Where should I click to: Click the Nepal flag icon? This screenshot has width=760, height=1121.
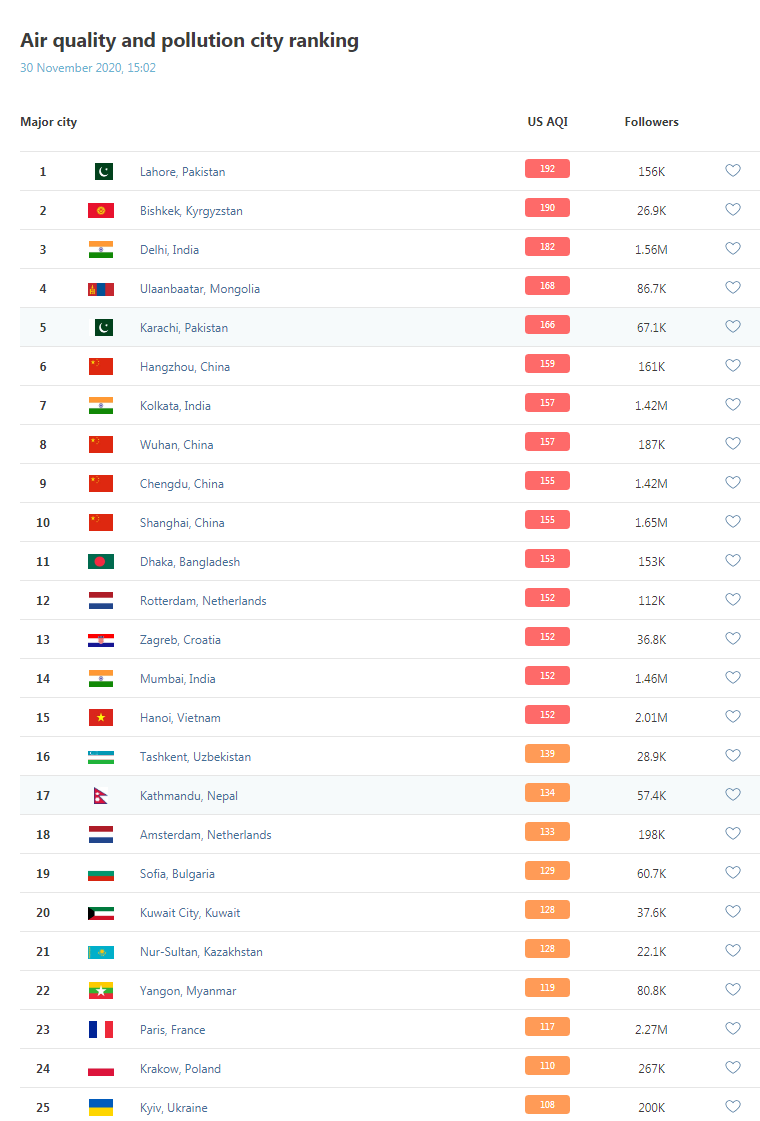[x=101, y=796]
